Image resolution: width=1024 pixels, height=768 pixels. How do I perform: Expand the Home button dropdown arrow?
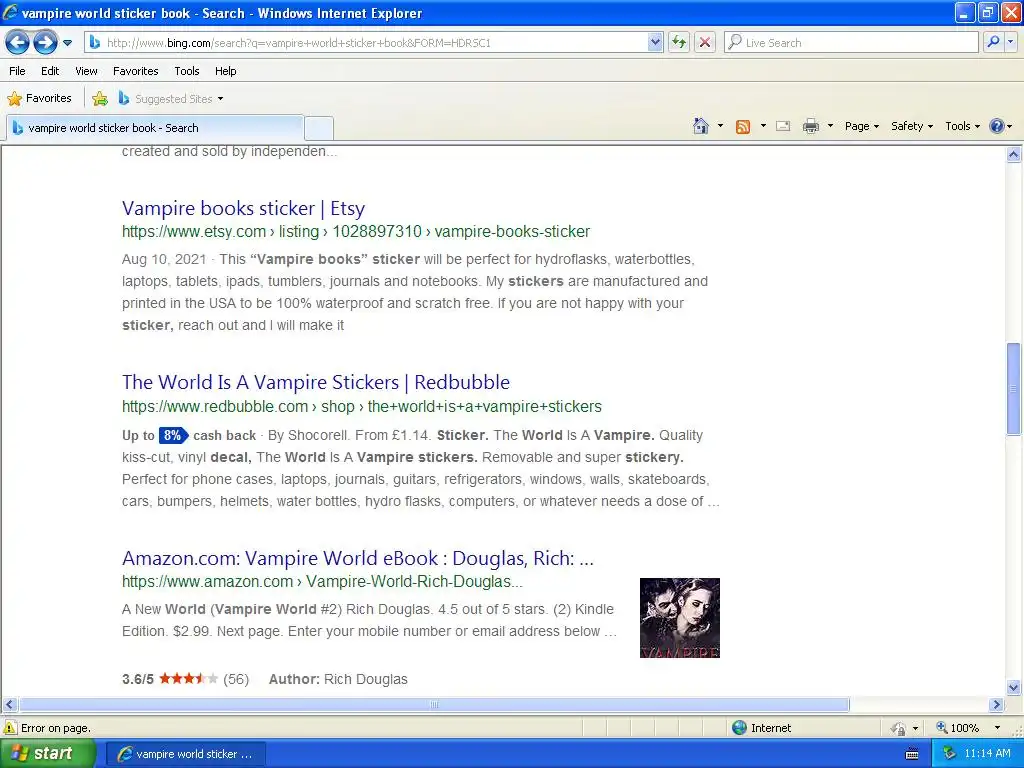point(720,126)
